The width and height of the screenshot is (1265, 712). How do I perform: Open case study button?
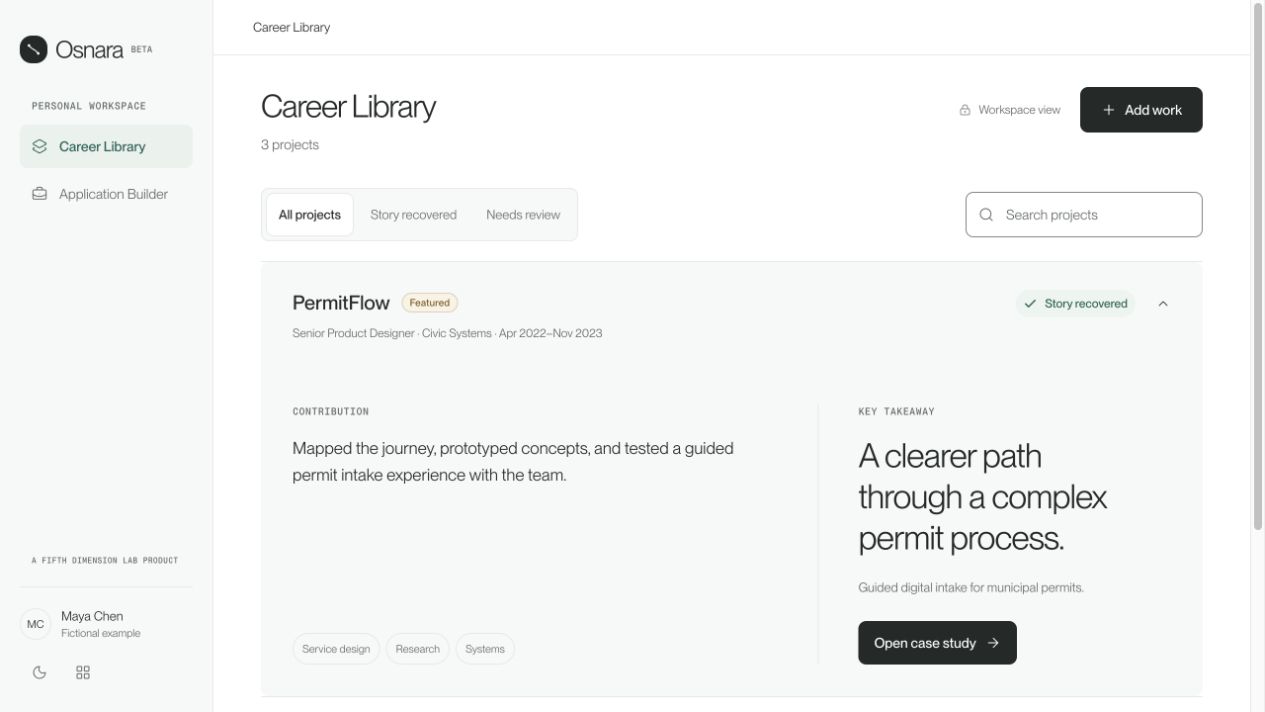pyautogui.click(x=937, y=643)
